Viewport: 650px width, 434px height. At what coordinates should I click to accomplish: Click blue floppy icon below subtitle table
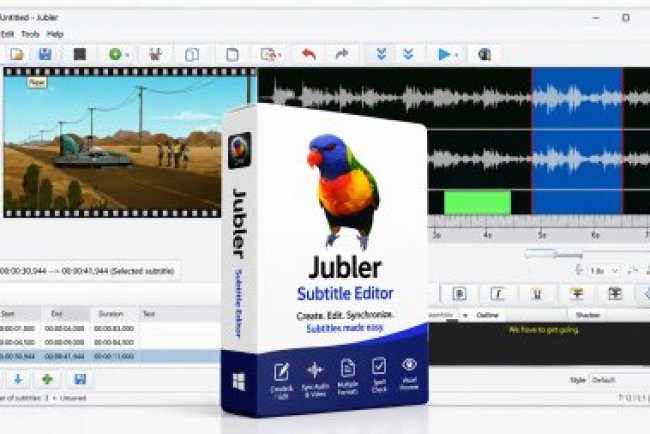point(80,379)
